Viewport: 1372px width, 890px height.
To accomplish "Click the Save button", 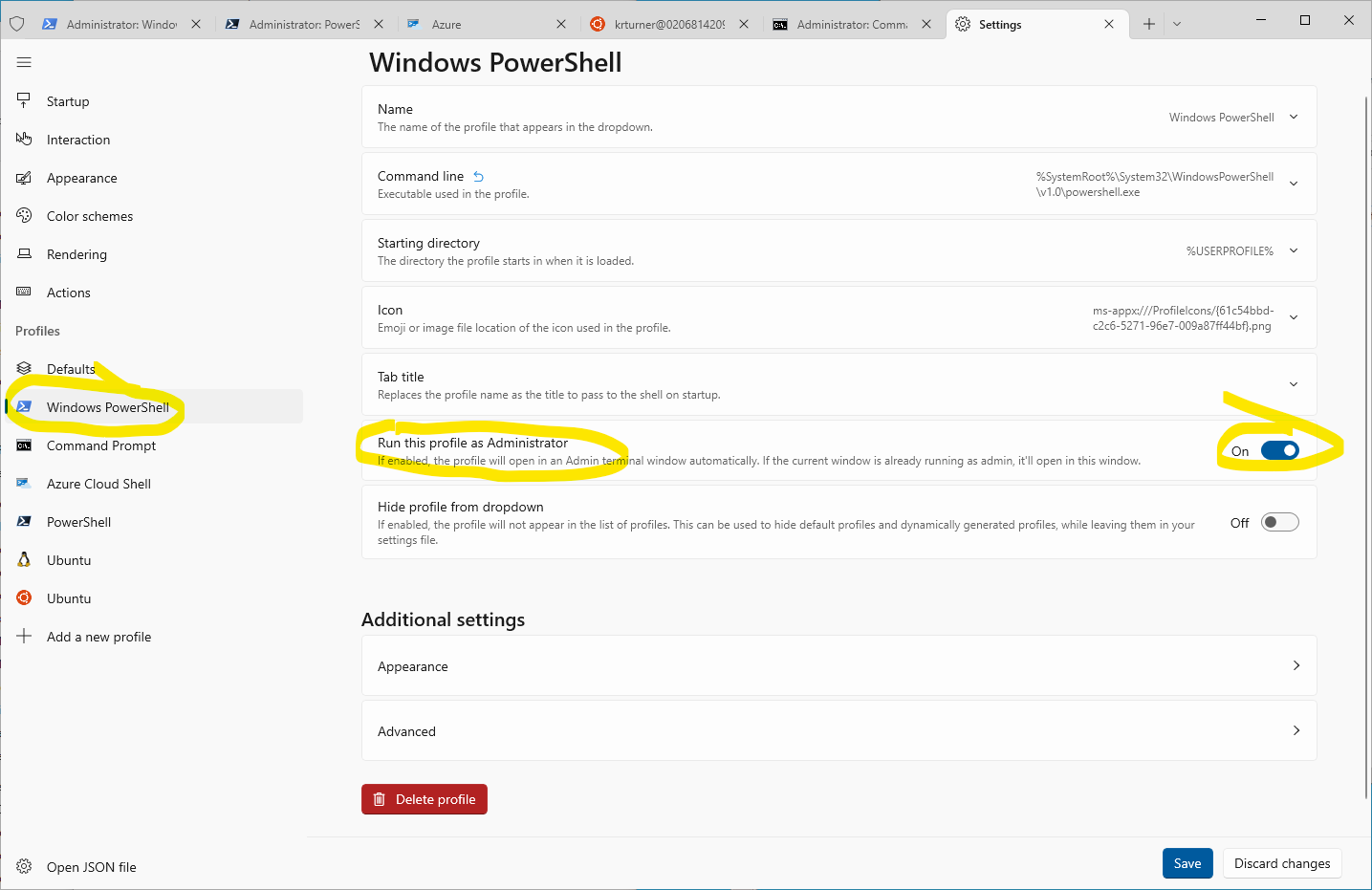I will pos(1187,863).
